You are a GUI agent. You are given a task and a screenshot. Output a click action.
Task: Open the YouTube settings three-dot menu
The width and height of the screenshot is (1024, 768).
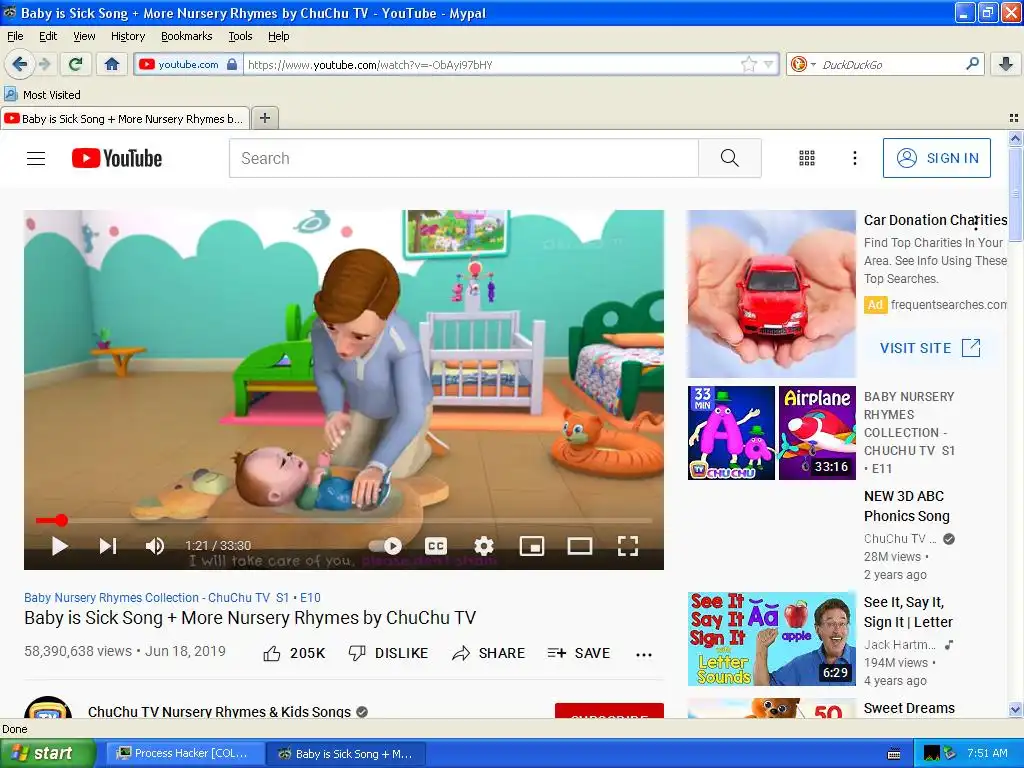(854, 158)
